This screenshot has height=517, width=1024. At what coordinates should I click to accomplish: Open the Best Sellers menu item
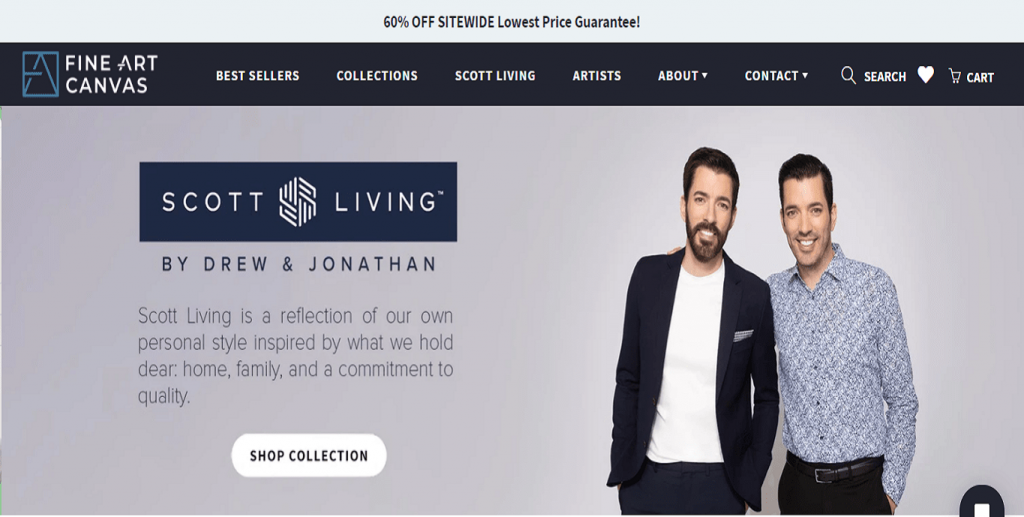tap(257, 76)
